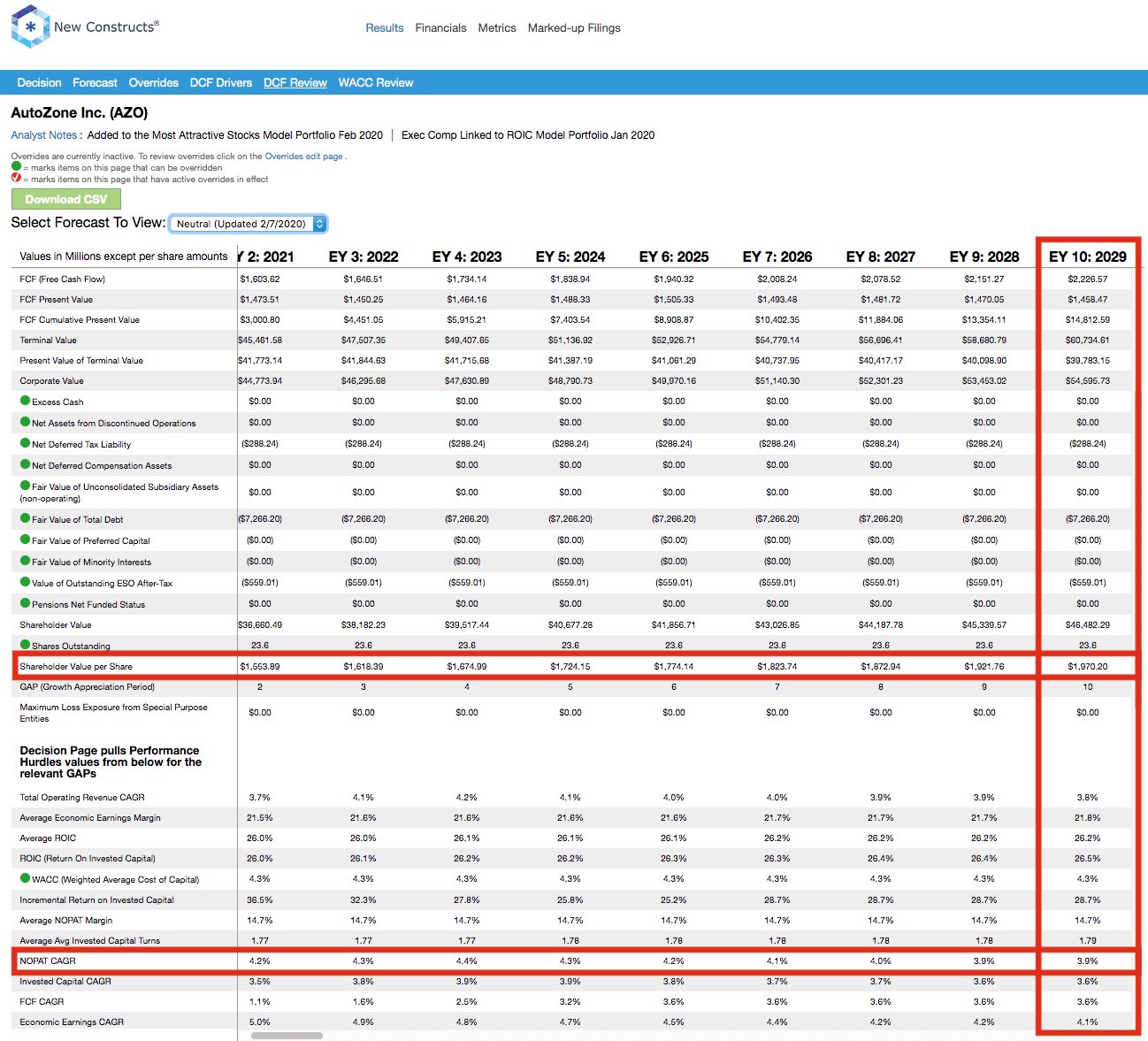1148x1041 pixels.
Task: Click Shareholder Value per Share value $1,970.20
Action: tap(1088, 666)
